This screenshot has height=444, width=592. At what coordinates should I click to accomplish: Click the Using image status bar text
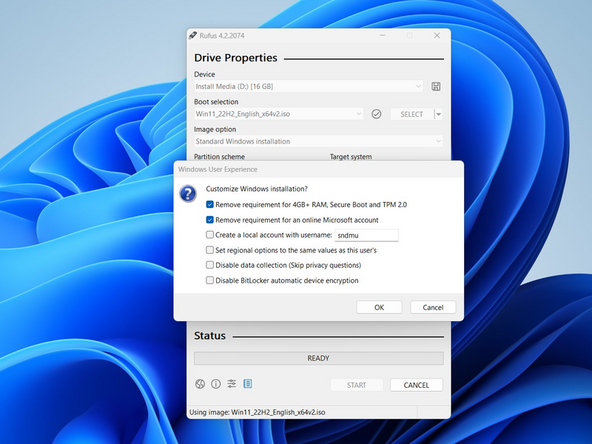(257, 412)
